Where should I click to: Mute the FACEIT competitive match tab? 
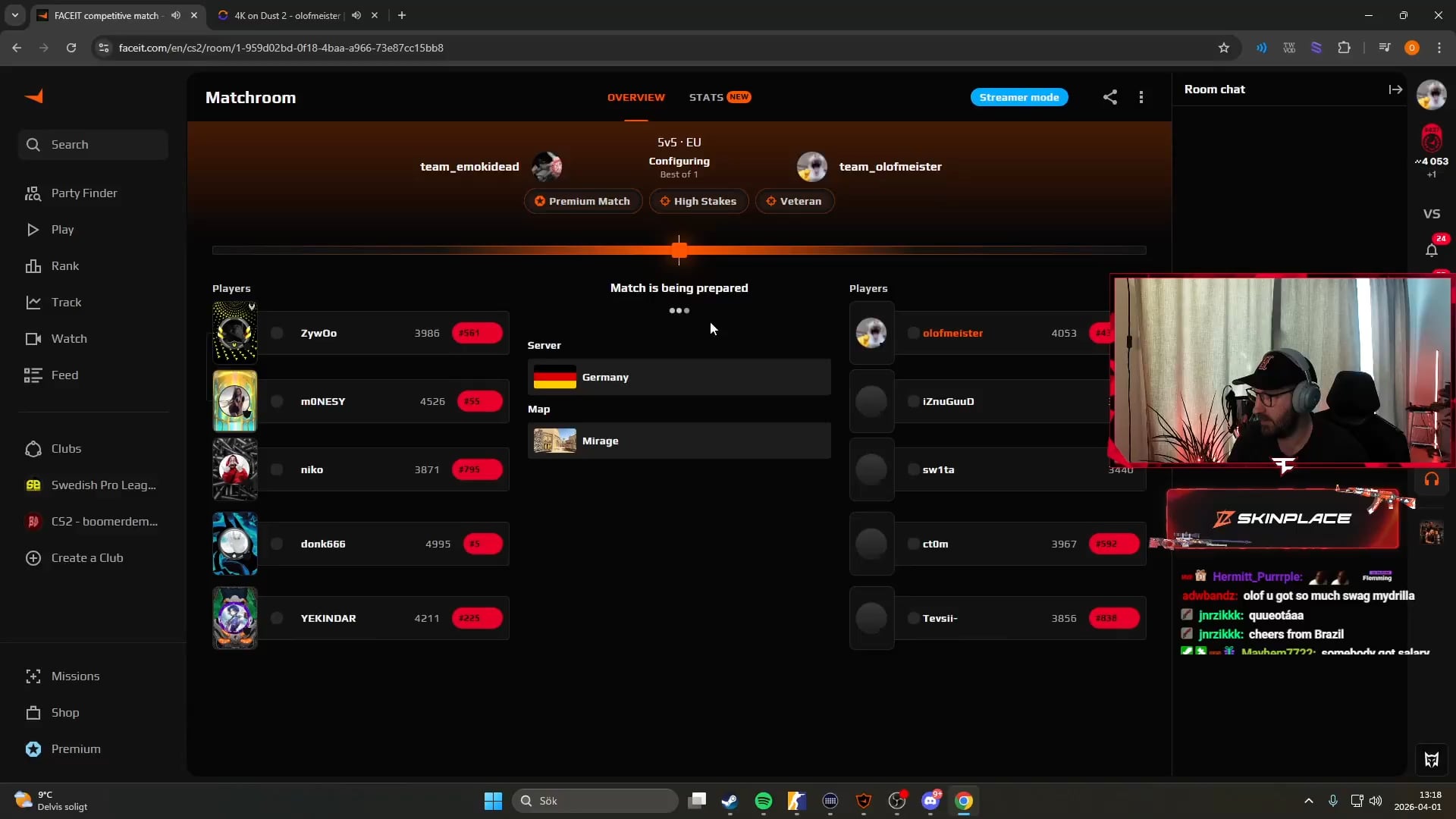176,15
